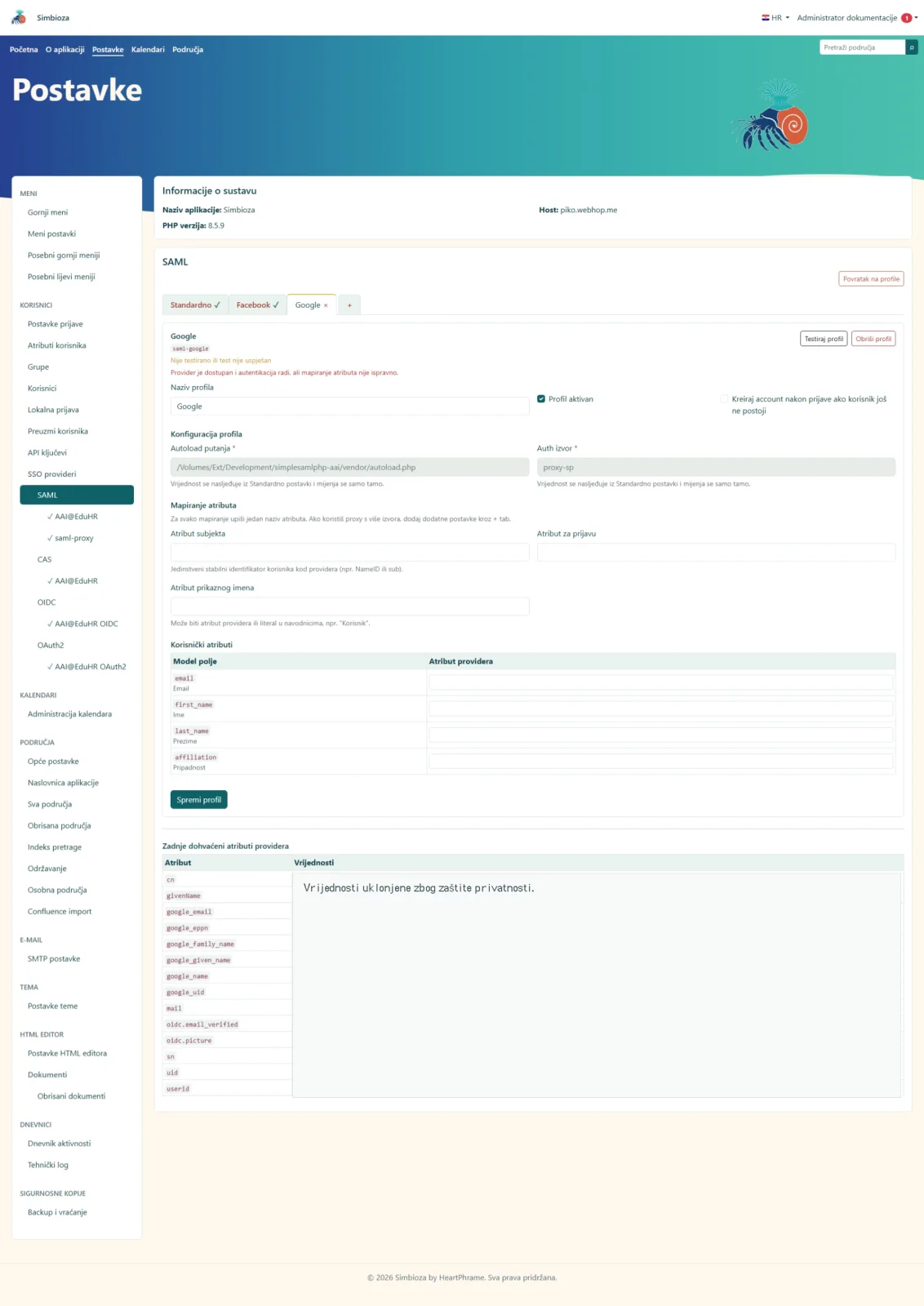Switch to the Standardno profile tab

pyautogui.click(x=195, y=305)
